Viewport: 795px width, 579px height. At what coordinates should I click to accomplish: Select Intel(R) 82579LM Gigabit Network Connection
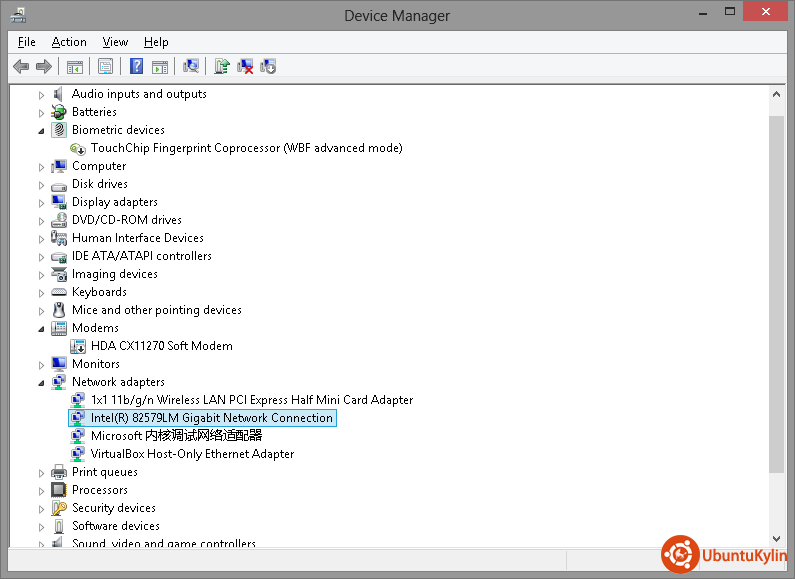pyautogui.click(x=211, y=418)
